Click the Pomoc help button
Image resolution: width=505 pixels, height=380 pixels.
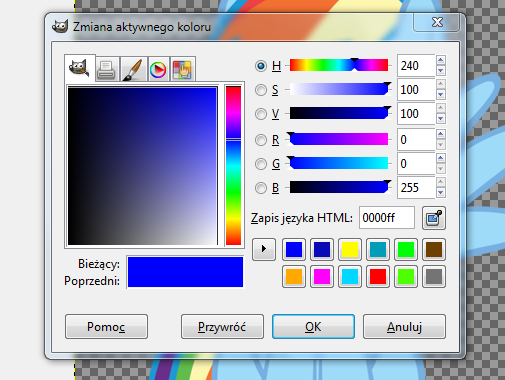click(106, 327)
